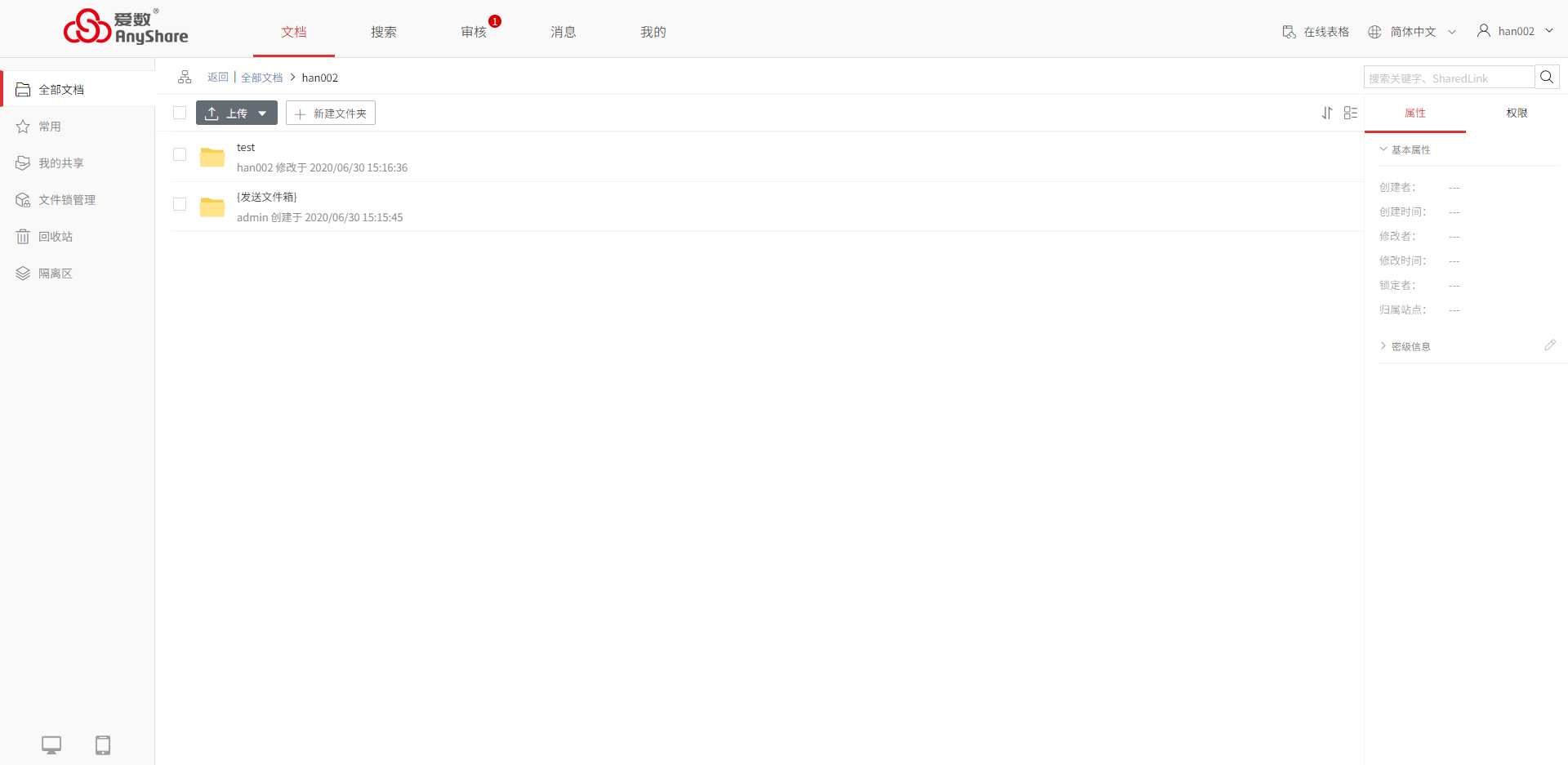1568x765 pixels.
Task: Expand the han002 account dropdown arrow
Action: [x=1549, y=31]
